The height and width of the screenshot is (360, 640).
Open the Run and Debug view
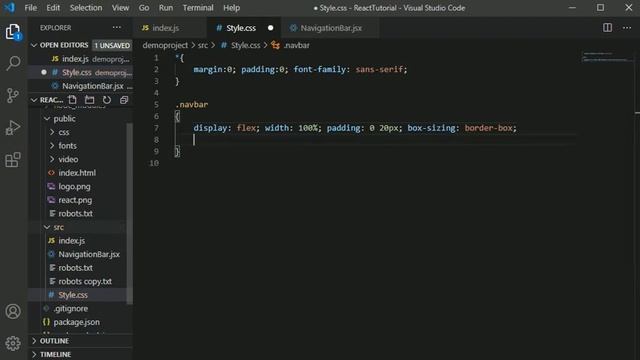click(x=13, y=127)
